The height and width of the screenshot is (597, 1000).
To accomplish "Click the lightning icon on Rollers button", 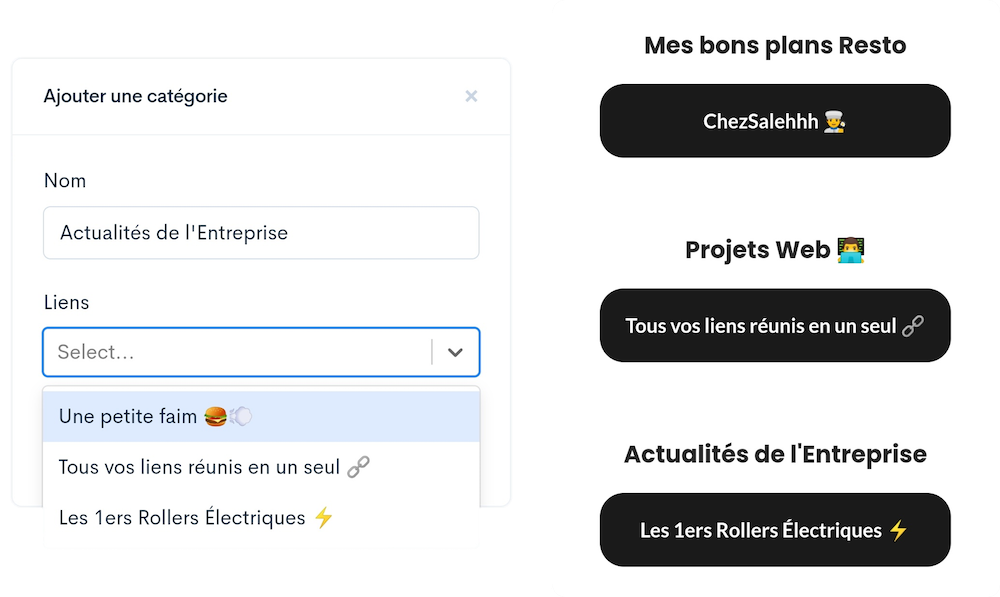I will pyautogui.click(x=899, y=530).
